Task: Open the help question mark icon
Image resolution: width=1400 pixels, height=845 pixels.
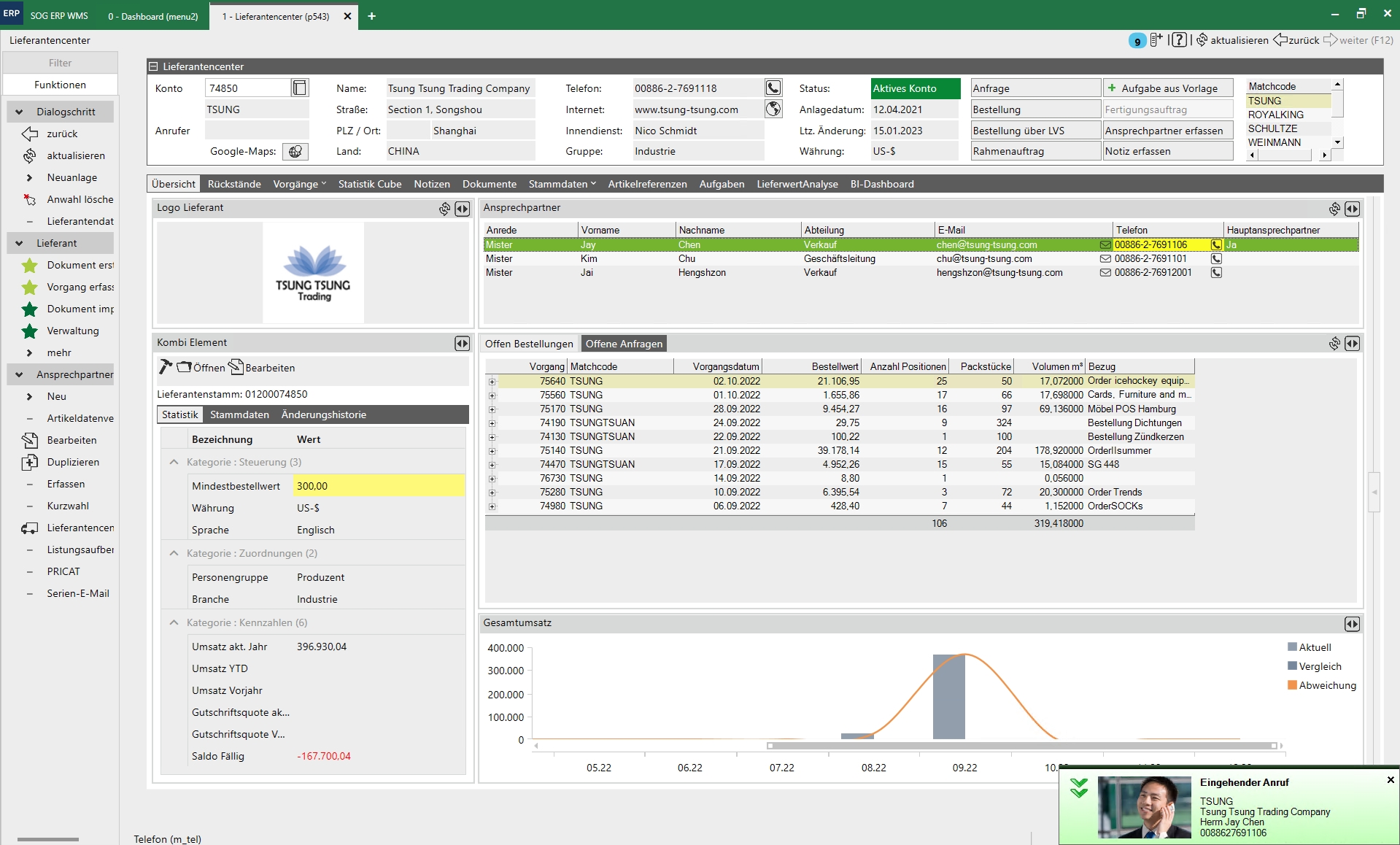Action: click(x=1180, y=40)
